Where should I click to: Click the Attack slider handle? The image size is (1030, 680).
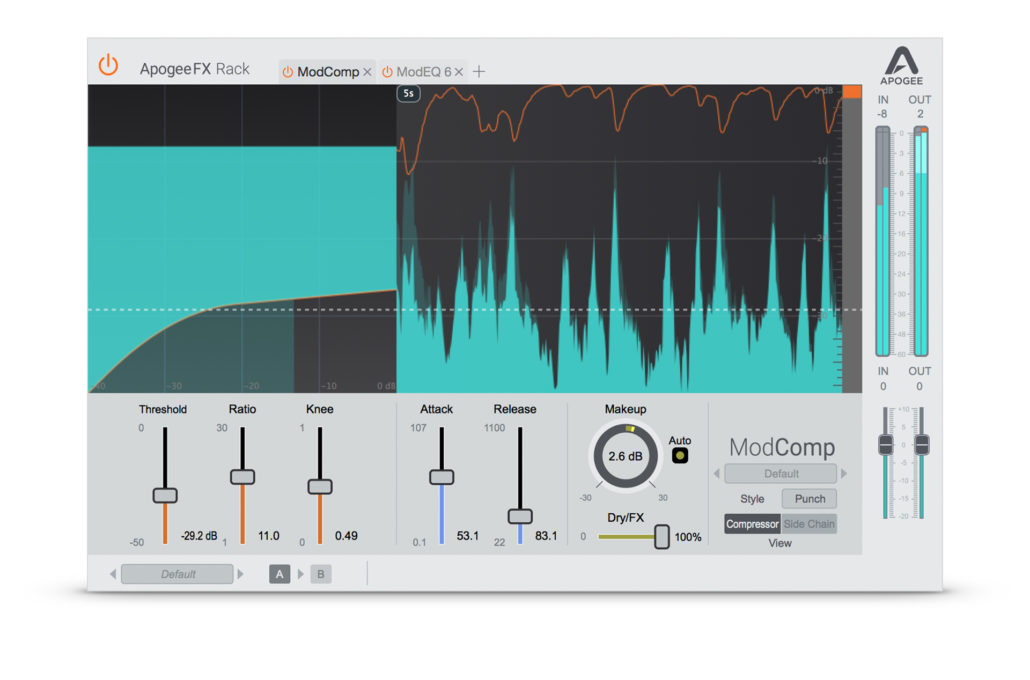point(441,477)
